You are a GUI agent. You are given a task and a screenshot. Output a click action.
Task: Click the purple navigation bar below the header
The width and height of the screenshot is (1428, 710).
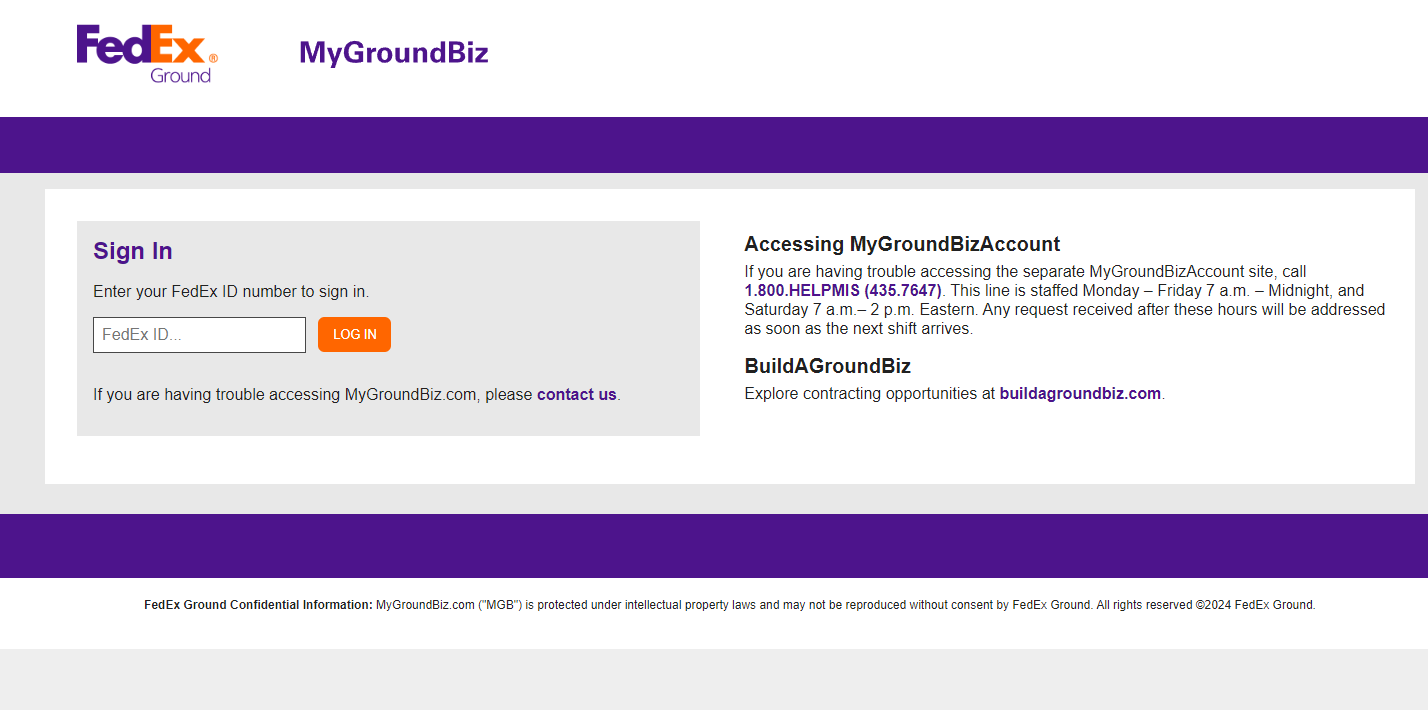coord(714,144)
